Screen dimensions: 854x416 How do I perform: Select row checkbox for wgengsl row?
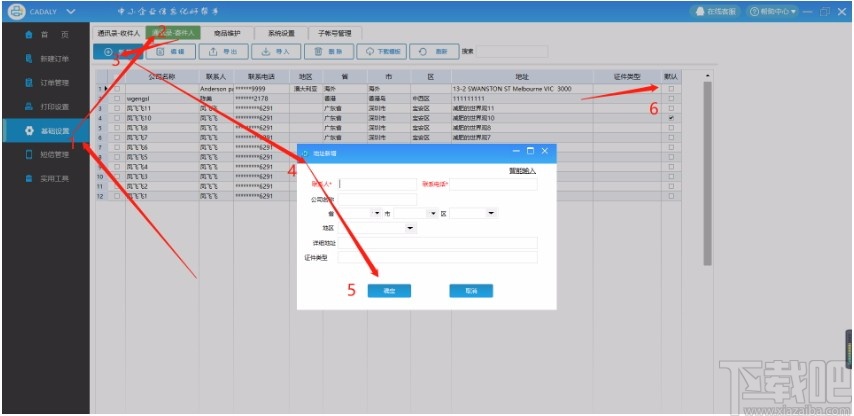[x=117, y=99]
